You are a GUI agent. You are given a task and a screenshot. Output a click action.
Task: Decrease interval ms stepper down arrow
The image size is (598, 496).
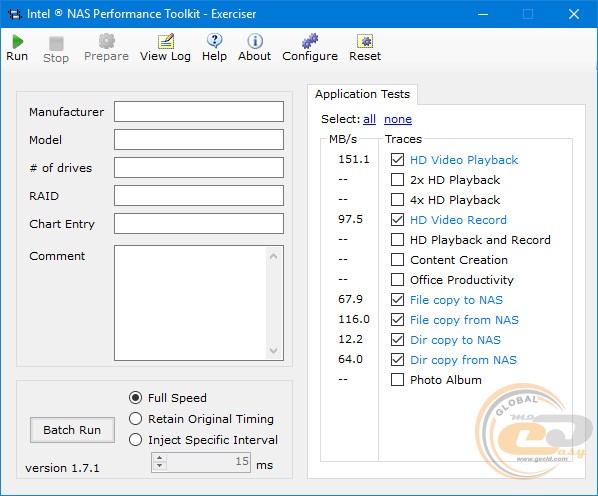(x=160, y=466)
